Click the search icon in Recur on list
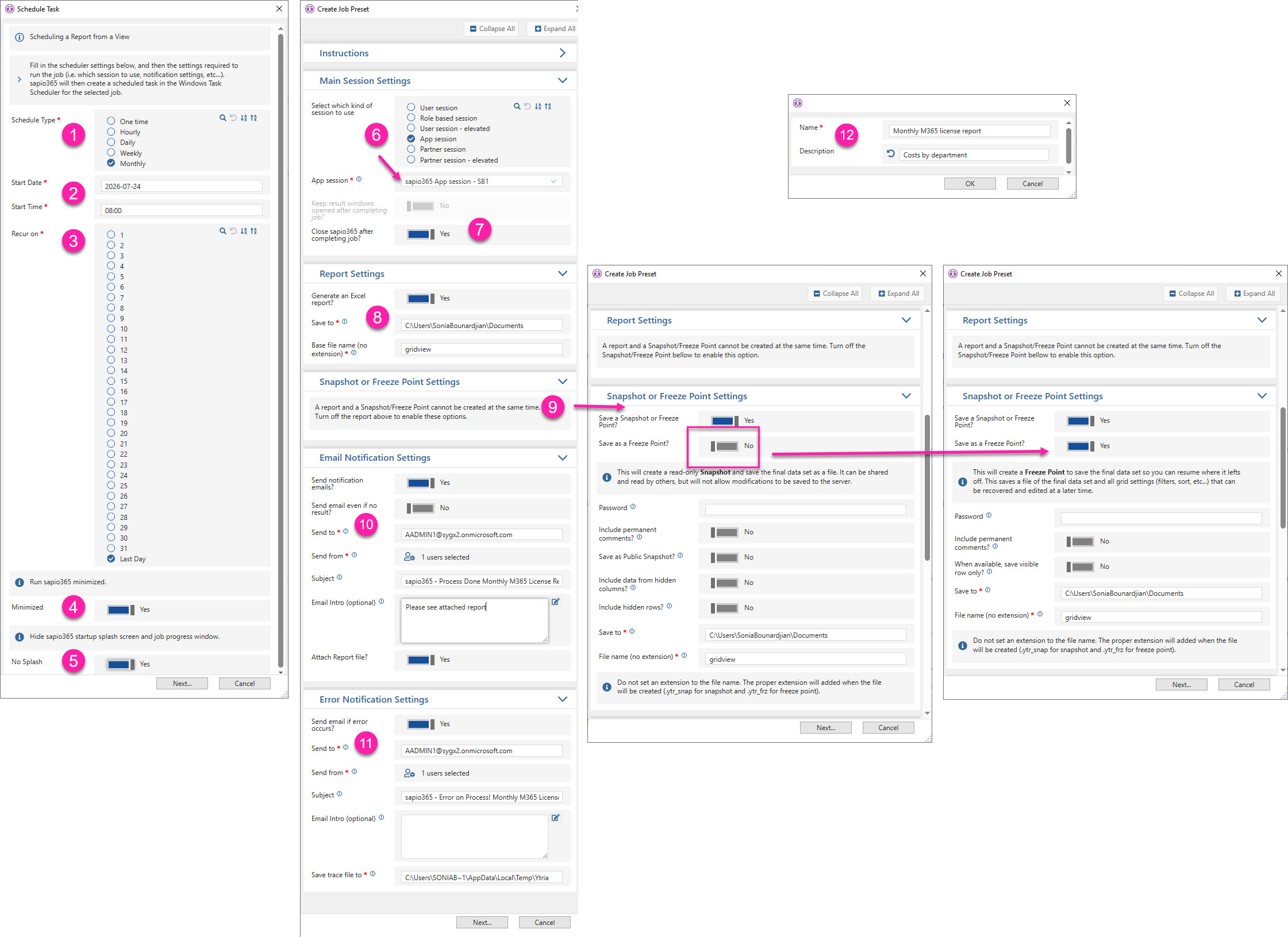Screen dimensions: 1288x937 (223, 231)
